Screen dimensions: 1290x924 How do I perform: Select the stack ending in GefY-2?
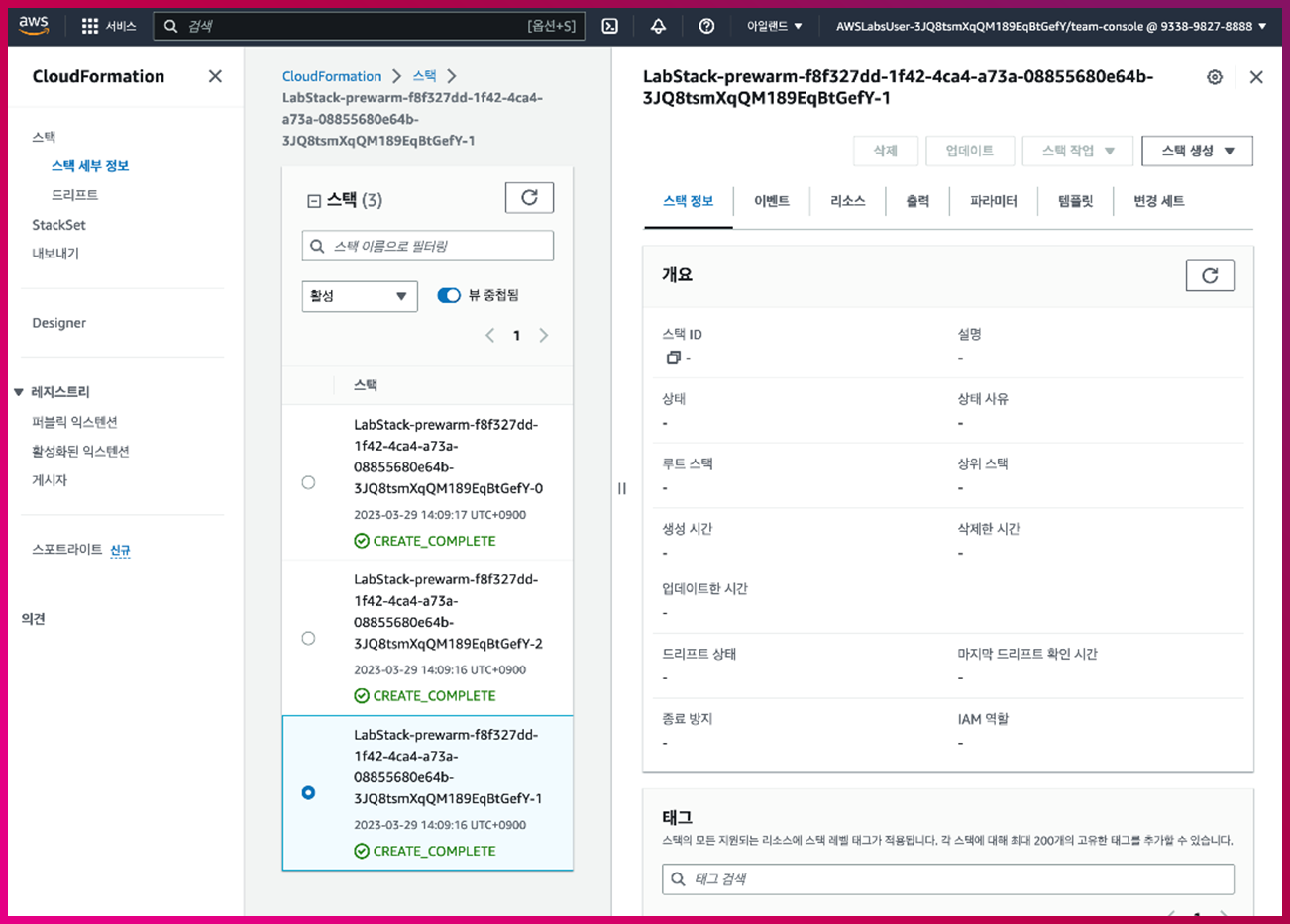click(x=308, y=638)
